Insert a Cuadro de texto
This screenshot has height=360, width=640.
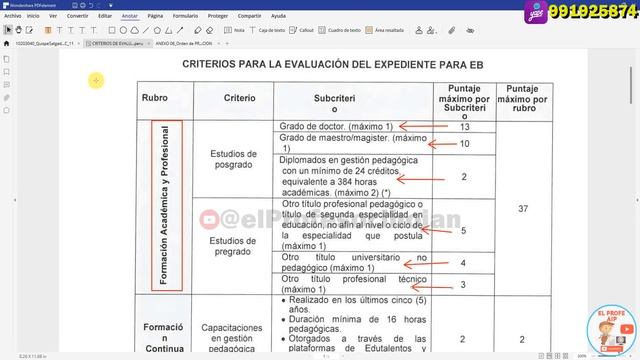tap(340, 30)
